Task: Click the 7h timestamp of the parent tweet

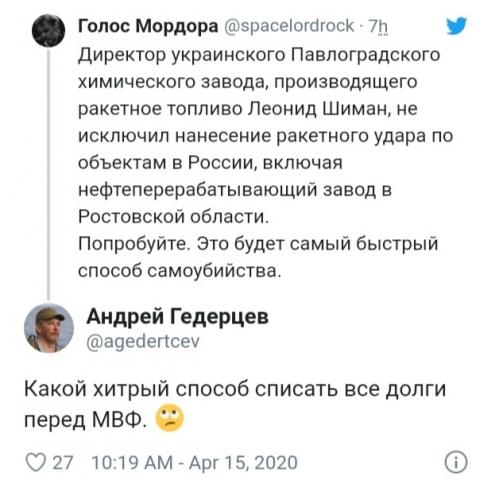Action: pos(378,26)
